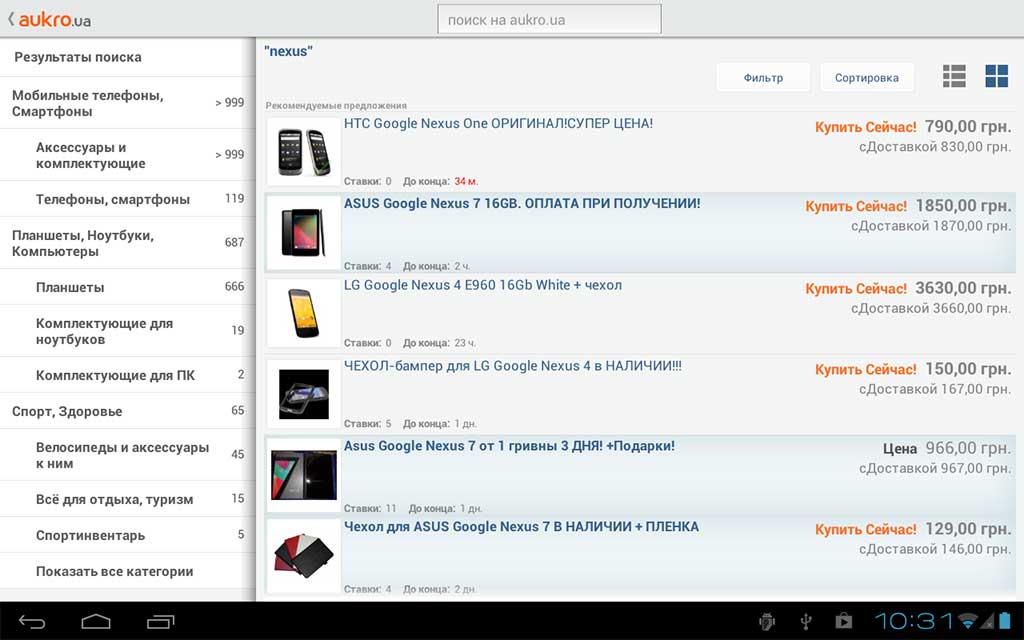
Task: Tap the Android back navigation button
Action: pyautogui.click(x=31, y=622)
